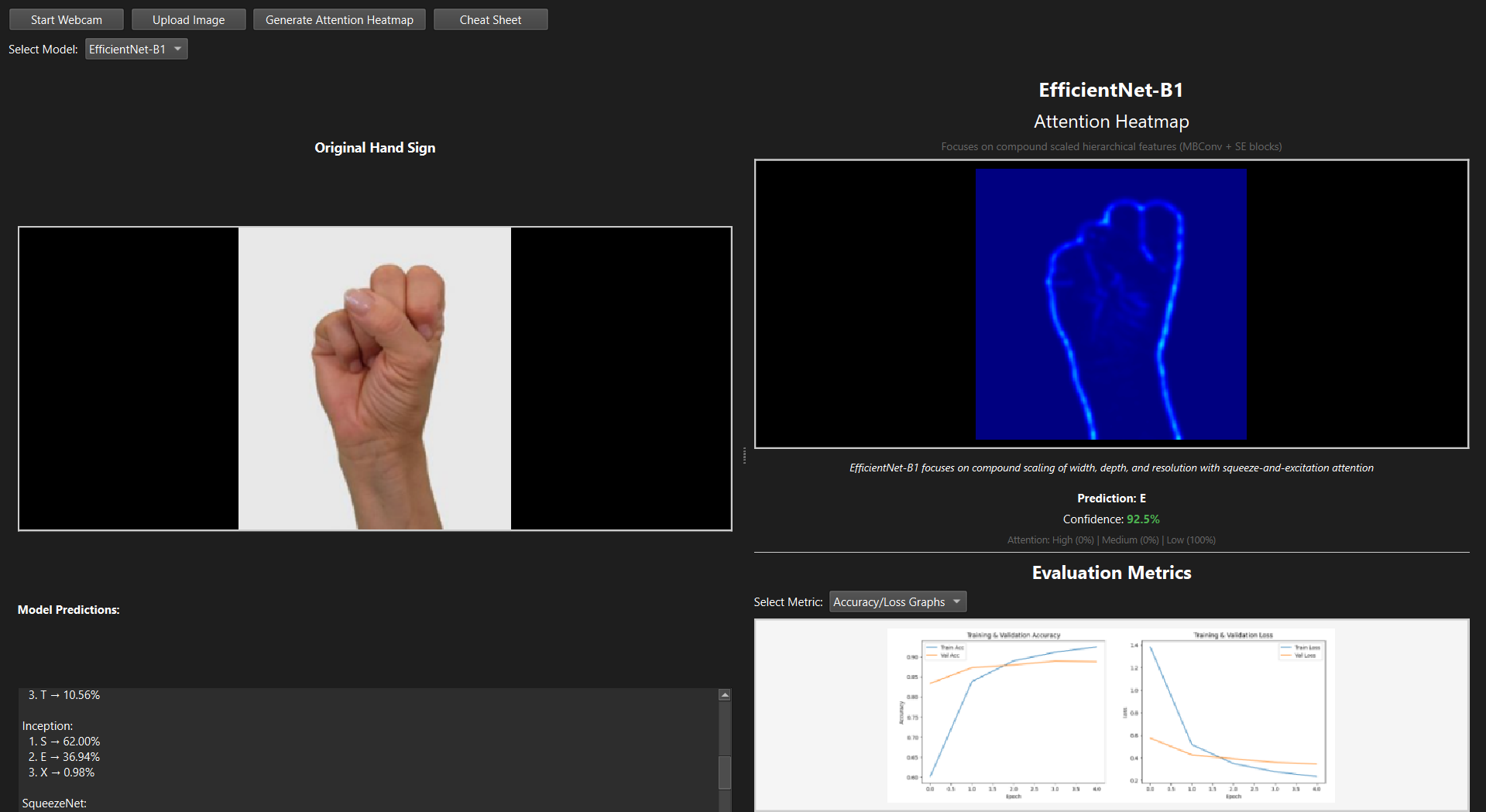Click the Start Webcam button

pos(67,20)
